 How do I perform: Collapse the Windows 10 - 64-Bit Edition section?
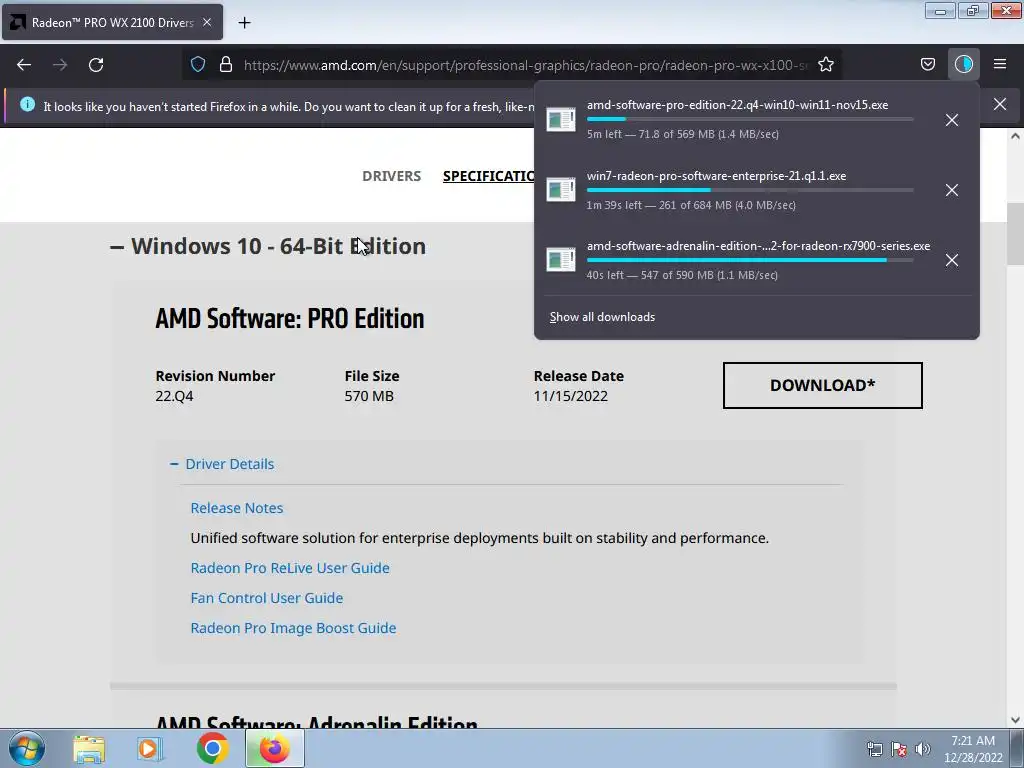tap(268, 246)
